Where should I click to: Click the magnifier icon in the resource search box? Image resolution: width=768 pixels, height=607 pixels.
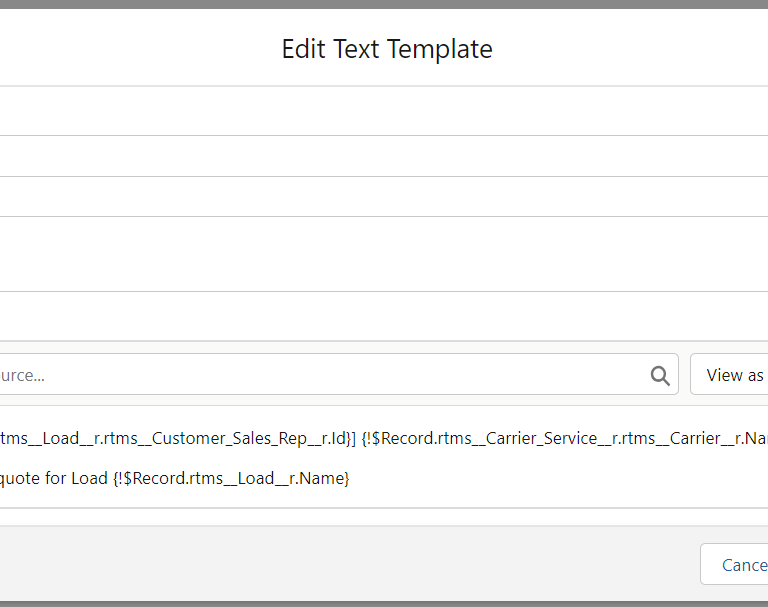(x=660, y=376)
